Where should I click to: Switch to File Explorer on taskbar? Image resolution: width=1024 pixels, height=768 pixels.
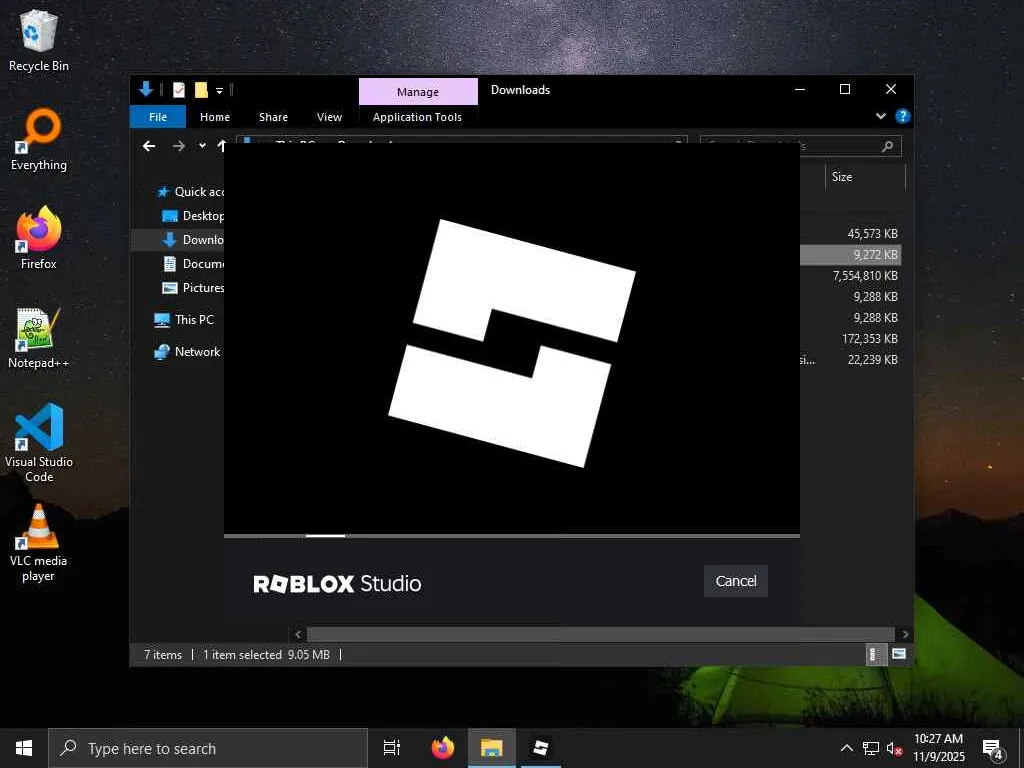tap(492, 748)
